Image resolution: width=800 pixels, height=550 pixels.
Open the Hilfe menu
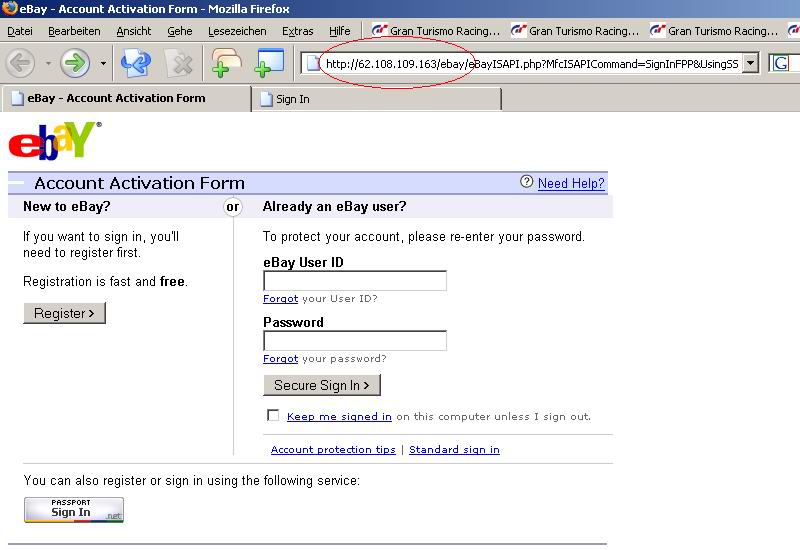tap(339, 31)
